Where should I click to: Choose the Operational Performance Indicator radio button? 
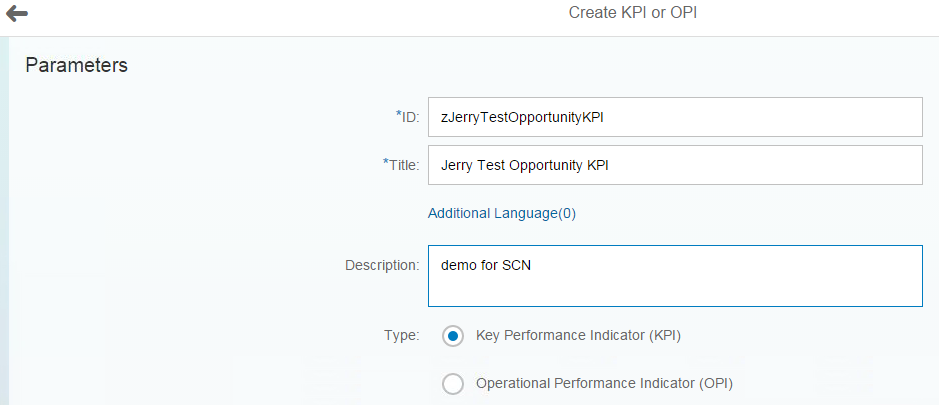(x=453, y=384)
